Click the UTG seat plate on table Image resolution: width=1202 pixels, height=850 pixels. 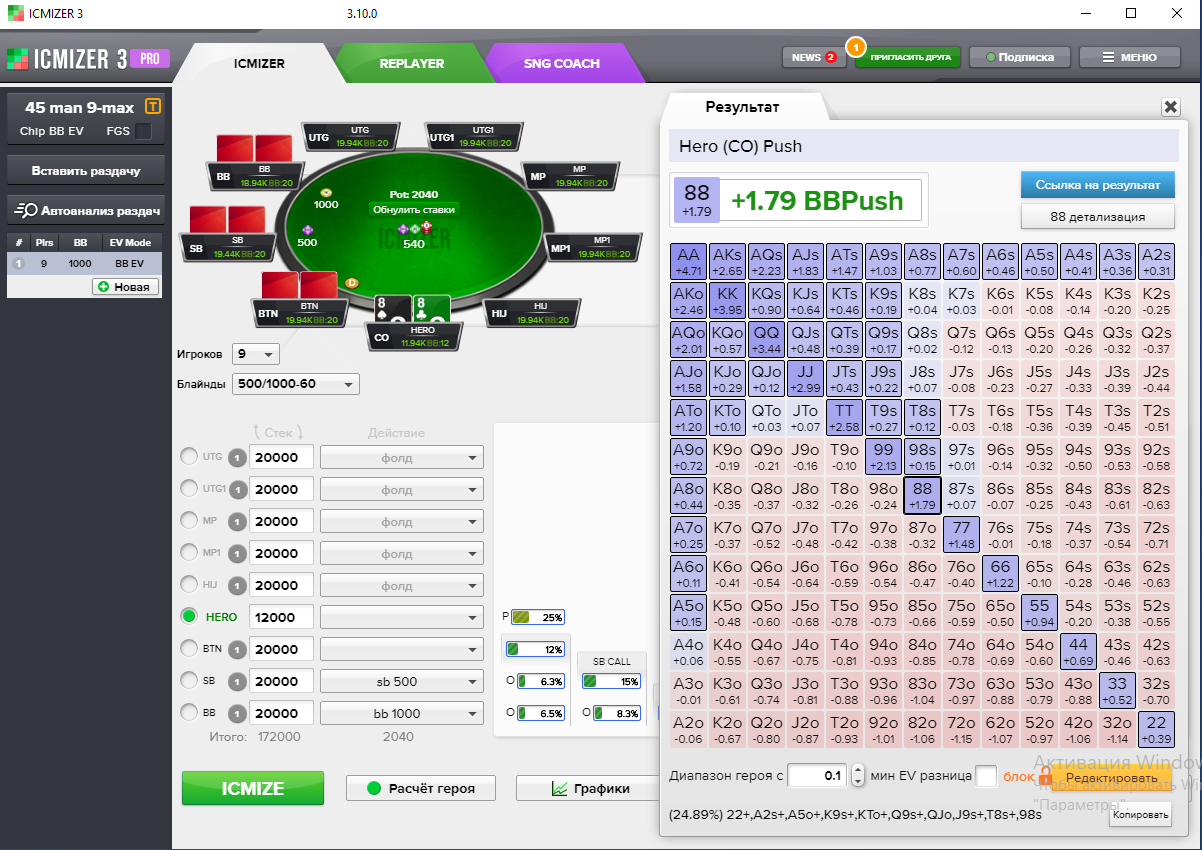[351, 136]
